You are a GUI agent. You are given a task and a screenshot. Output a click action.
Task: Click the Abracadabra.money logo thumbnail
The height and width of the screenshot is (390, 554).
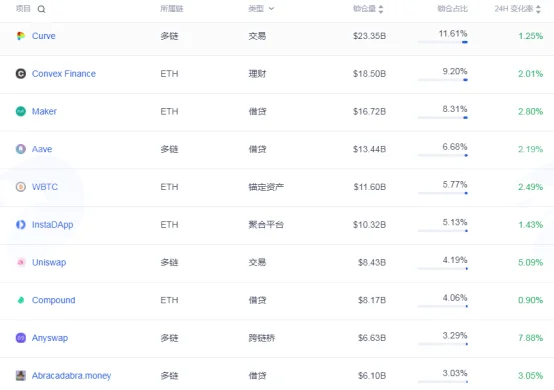21,376
